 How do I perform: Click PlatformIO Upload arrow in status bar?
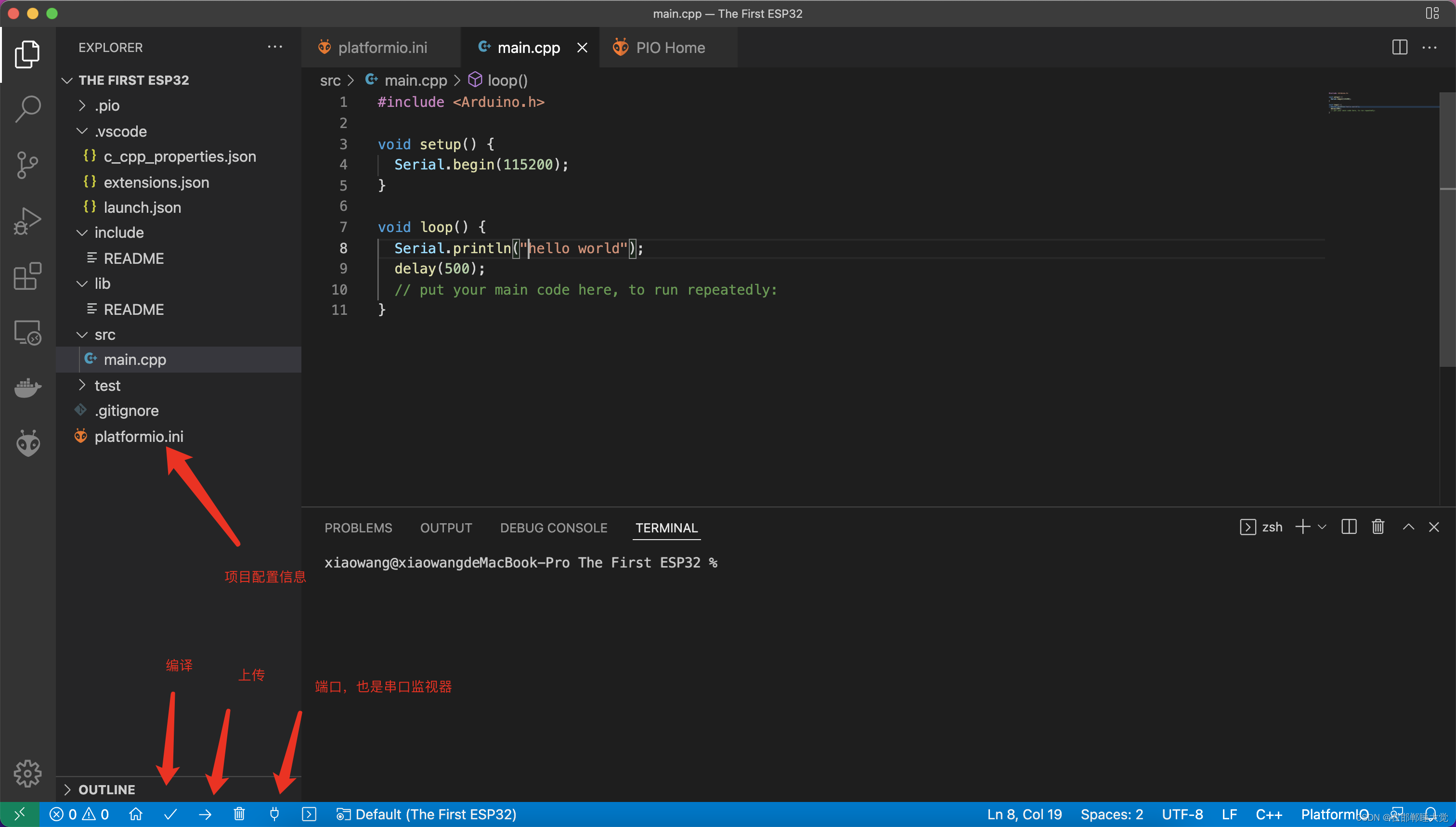point(205,814)
